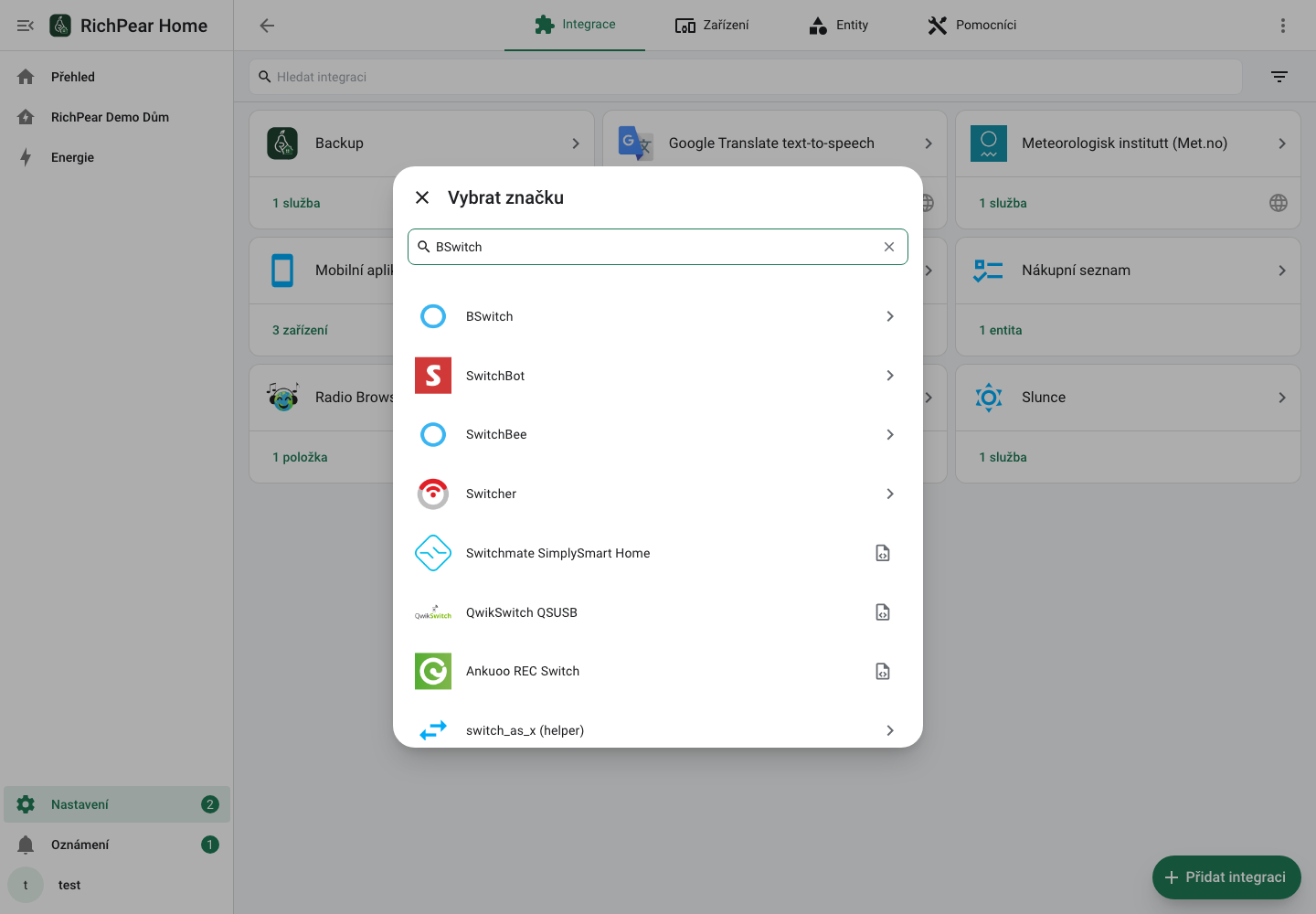This screenshot has width=1316, height=914.
Task: Open Meteorologisk institutt (Met.no) integration
Action: [1128, 143]
